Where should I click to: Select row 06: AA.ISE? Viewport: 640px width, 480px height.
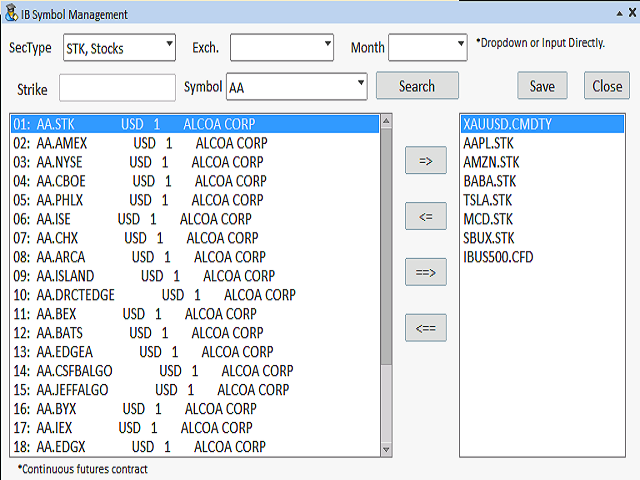(x=195, y=219)
